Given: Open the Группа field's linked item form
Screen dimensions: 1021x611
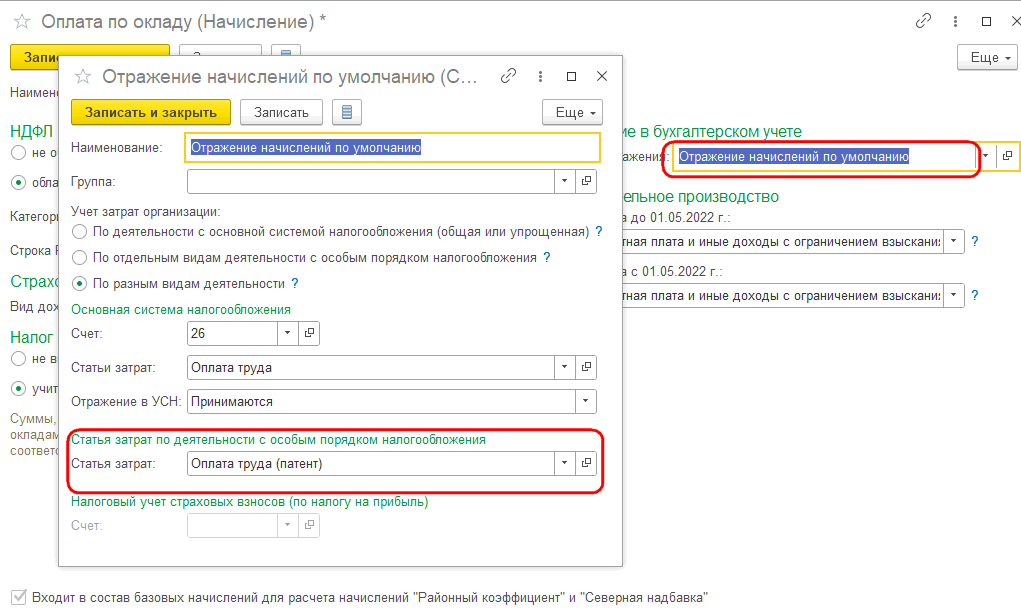Looking at the screenshot, I should [586, 181].
